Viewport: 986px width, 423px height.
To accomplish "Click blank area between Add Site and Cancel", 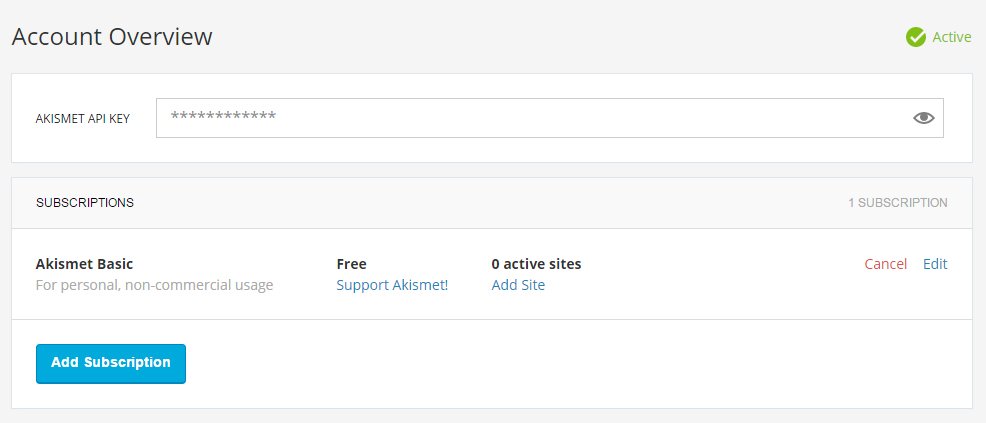I will [720, 274].
